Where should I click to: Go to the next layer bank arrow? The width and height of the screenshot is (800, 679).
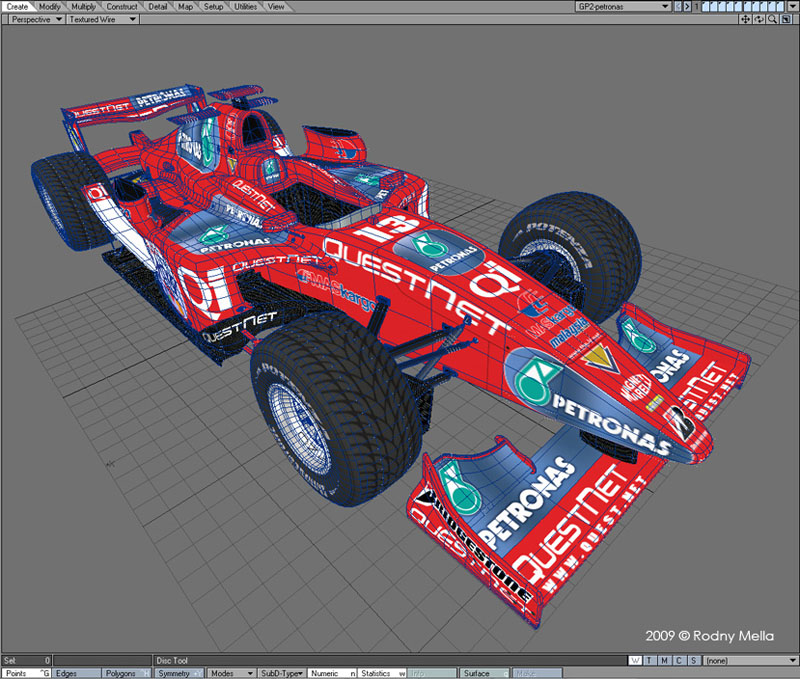pyautogui.click(x=685, y=6)
